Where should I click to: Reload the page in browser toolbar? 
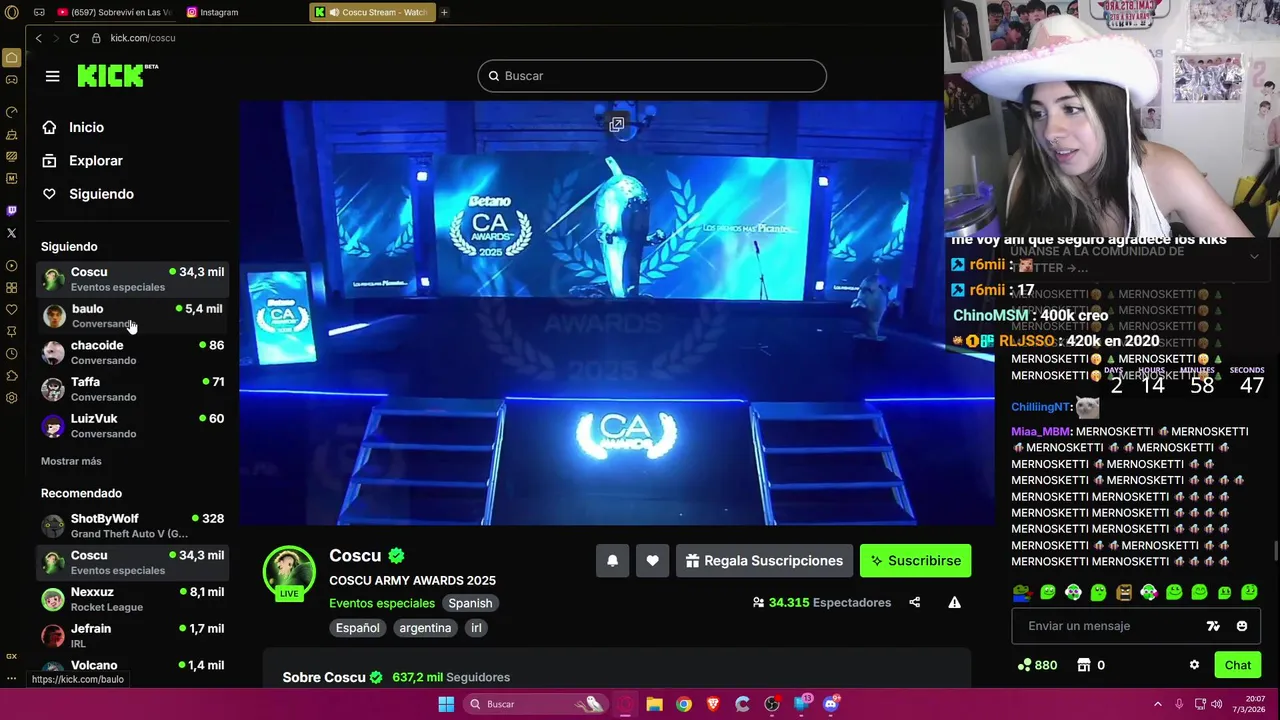(x=74, y=38)
